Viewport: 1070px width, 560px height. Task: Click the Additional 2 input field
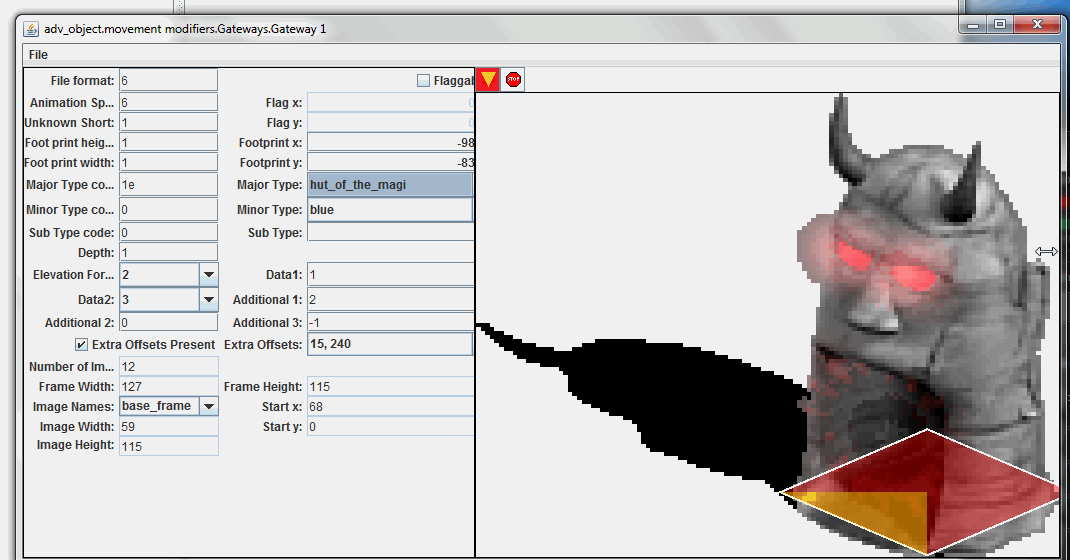(x=169, y=323)
